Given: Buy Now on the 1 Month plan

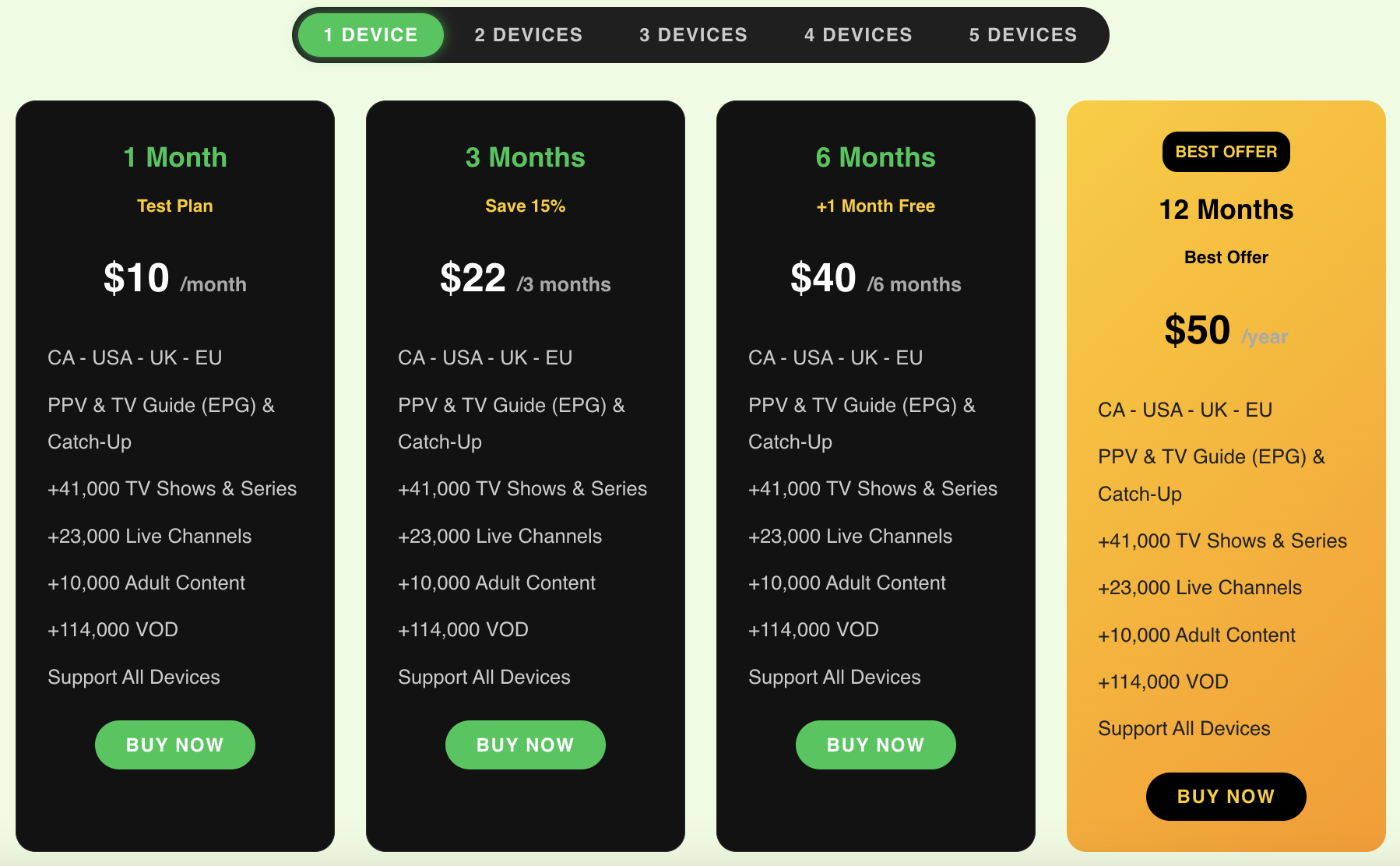Looking at the screenshot, I should 174,745.
